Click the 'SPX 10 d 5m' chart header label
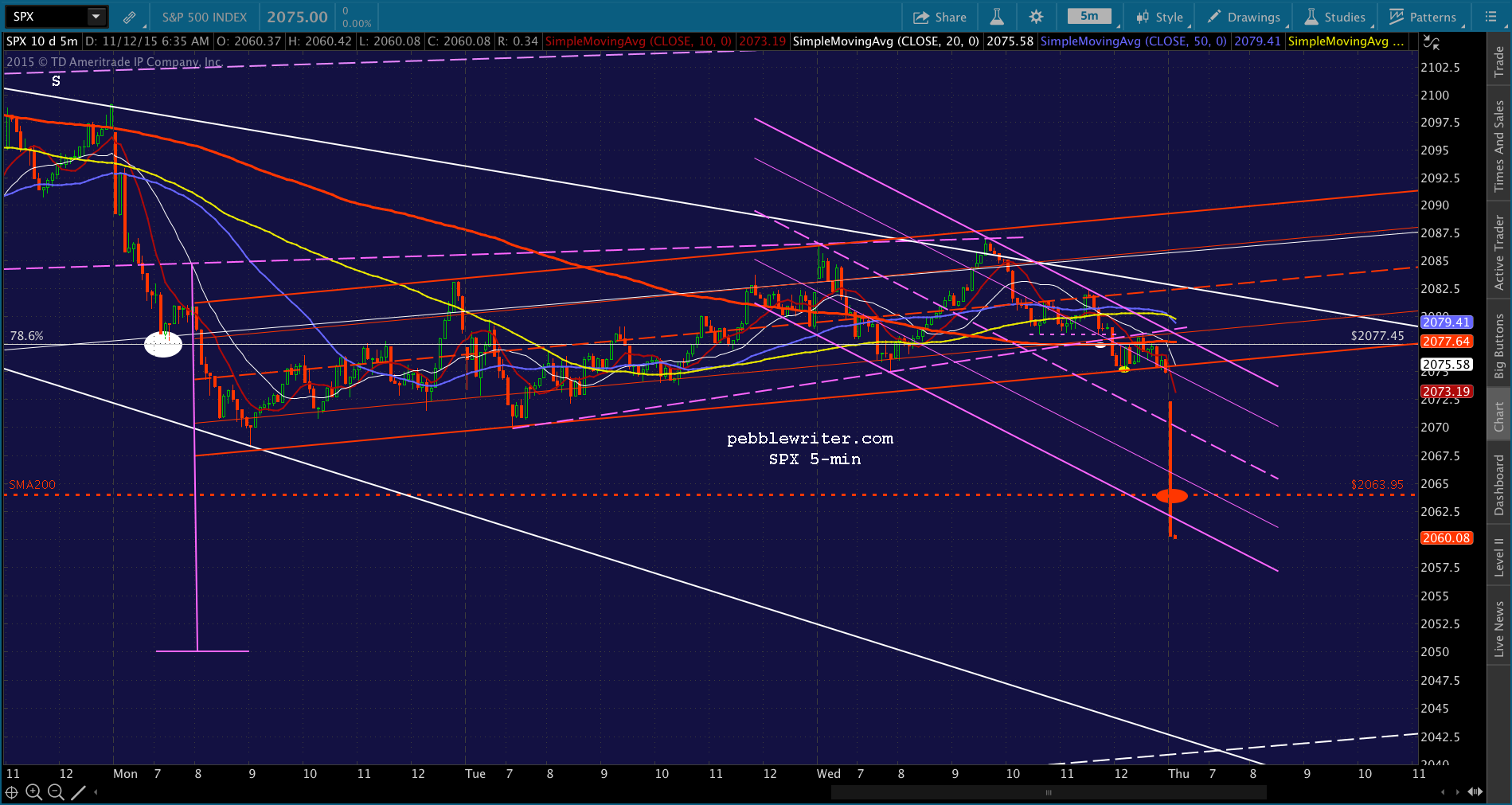 (42, 41)
